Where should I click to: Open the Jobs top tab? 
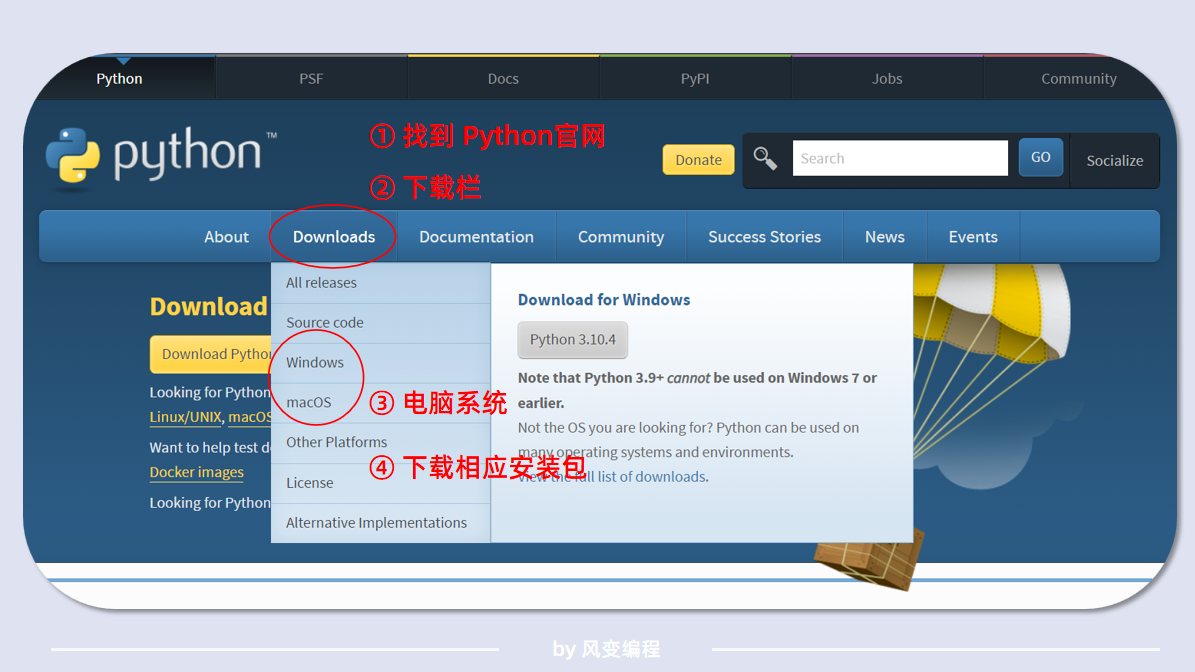[x=887, y=78]
